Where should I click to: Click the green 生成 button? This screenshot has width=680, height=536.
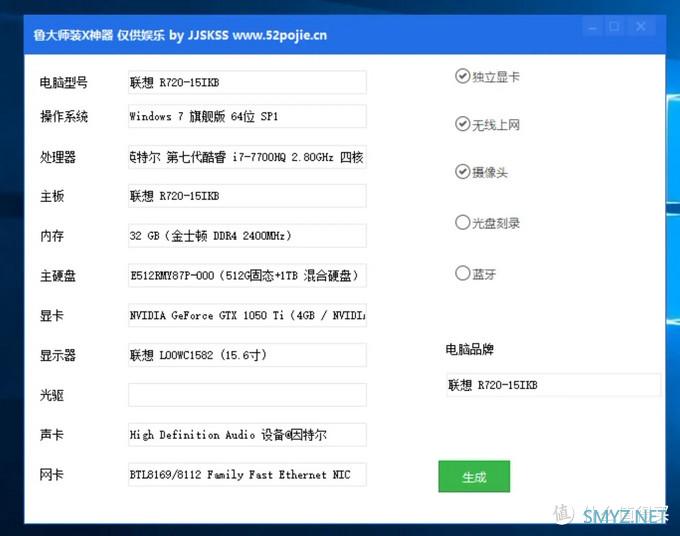(x=474, y=477)
